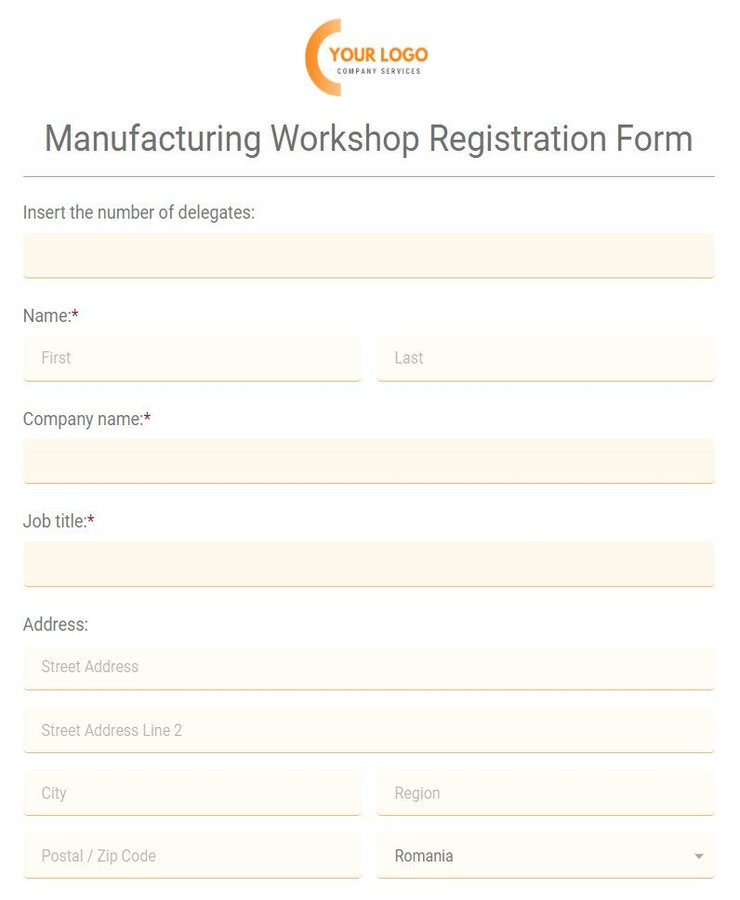Click the Company name label text
The image size is (740, 900).
[80, 419]
